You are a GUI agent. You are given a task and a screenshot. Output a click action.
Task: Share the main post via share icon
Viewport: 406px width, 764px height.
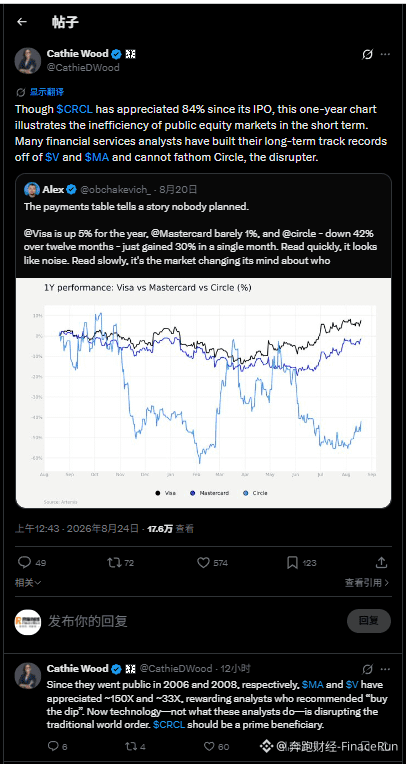point(382,562)
